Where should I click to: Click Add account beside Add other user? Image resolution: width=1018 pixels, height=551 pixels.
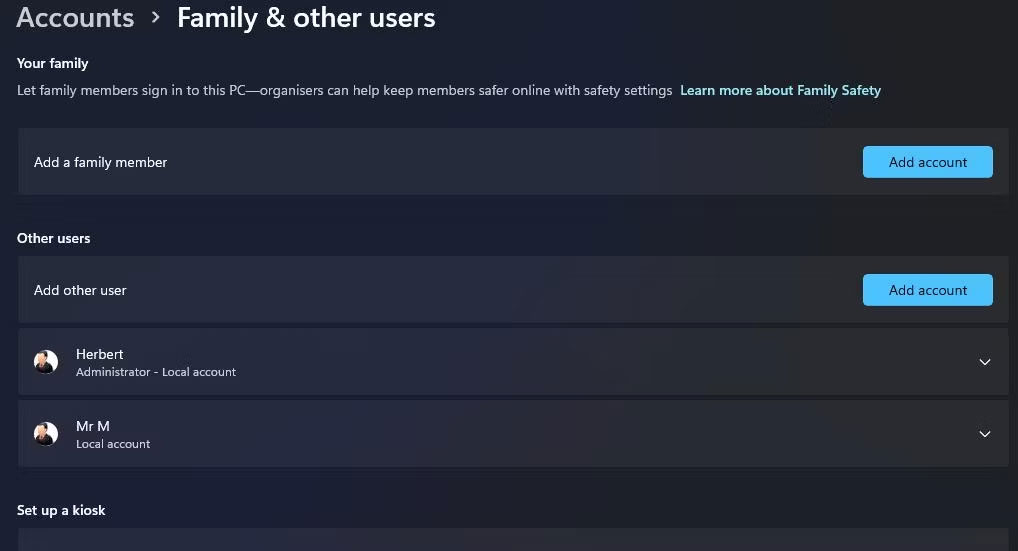click(x=928, y=289)
